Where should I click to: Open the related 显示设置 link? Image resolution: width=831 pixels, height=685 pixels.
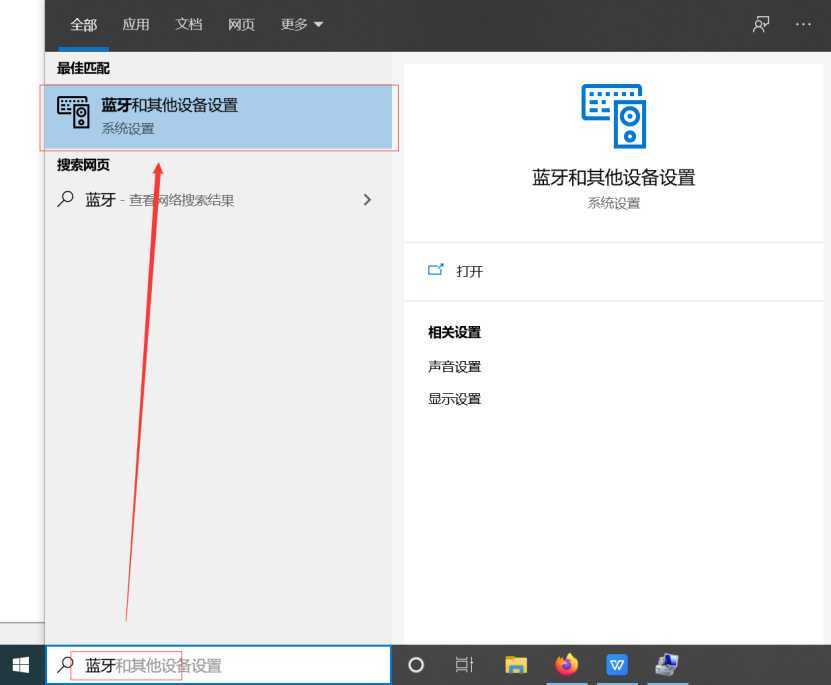point(454,399)
